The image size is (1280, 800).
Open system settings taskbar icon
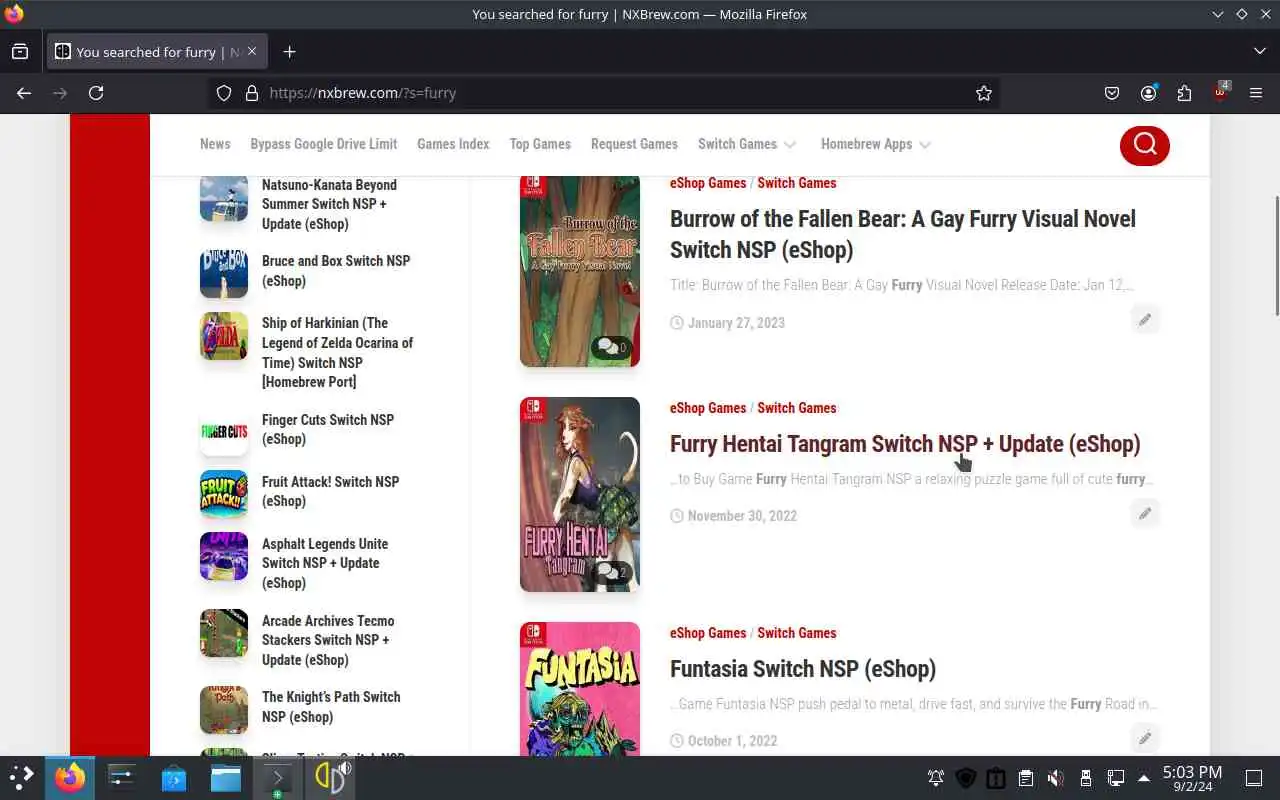click(x=122, y=777)
